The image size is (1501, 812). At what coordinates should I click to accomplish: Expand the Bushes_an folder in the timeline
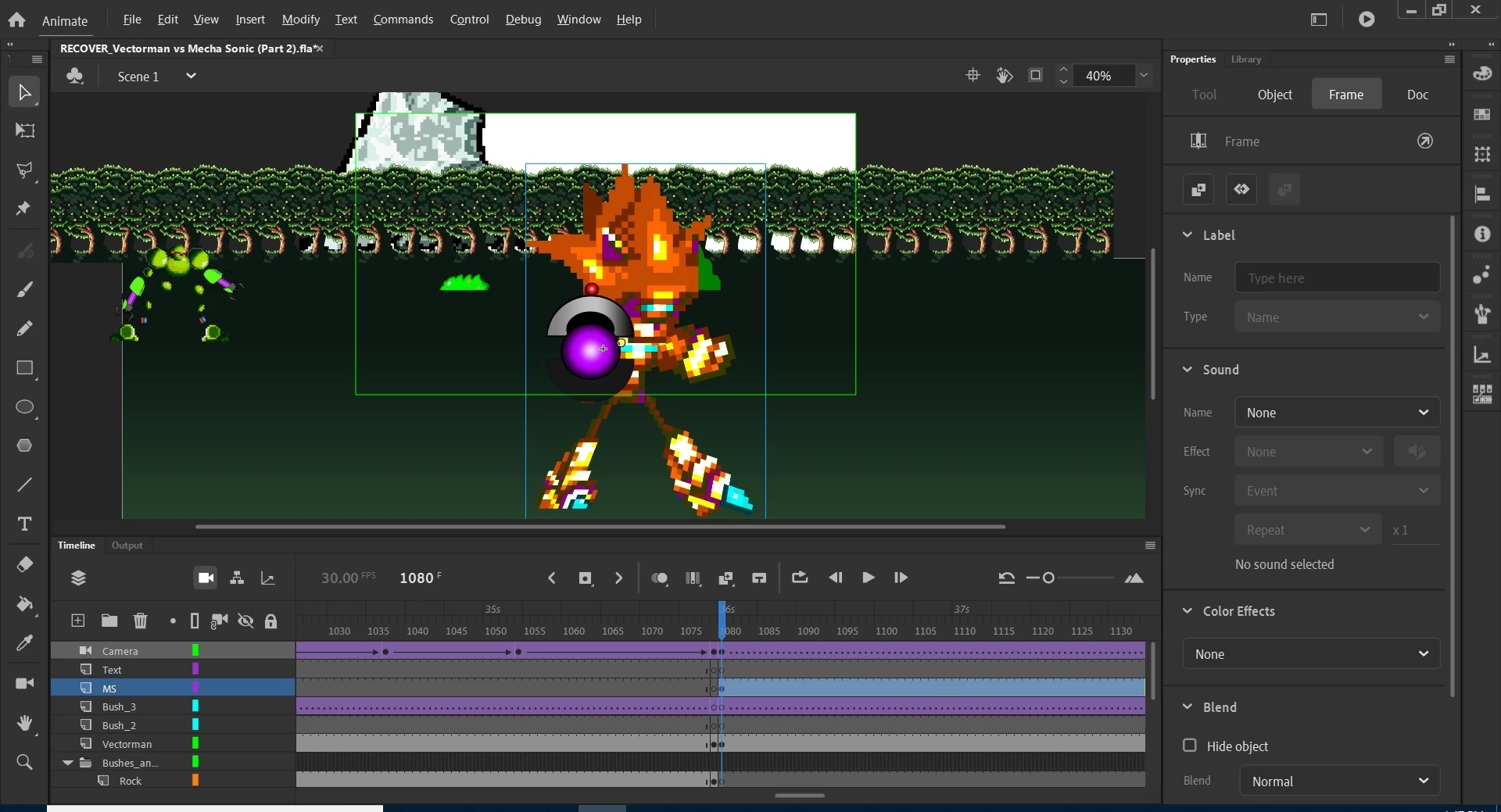tap(67, 763)
